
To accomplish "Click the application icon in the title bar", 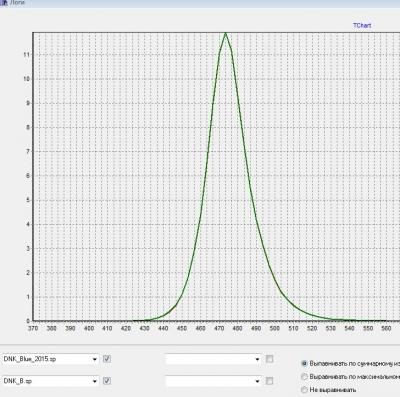I will [4, 3].
